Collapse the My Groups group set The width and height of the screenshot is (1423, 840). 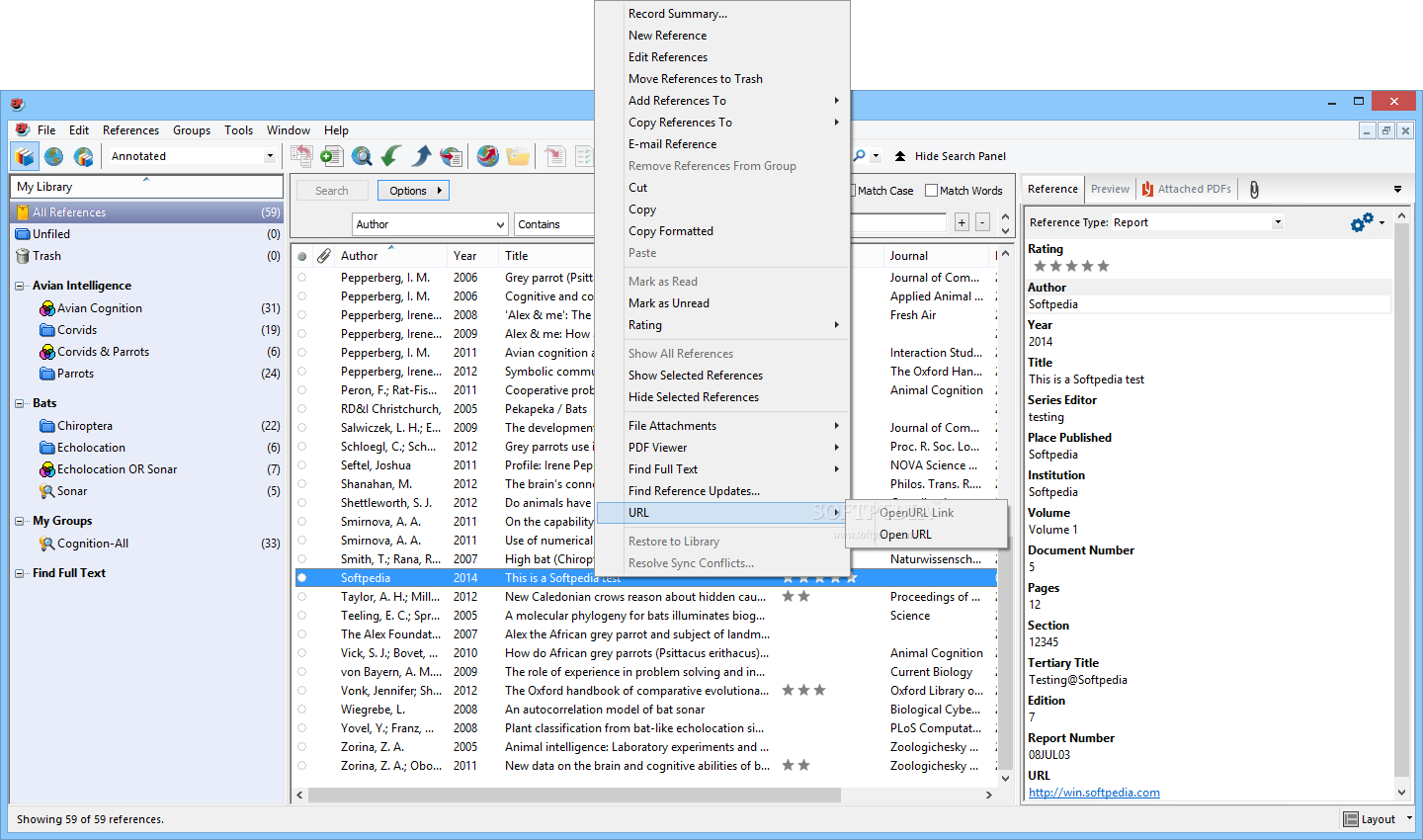[x=20, y=521]
